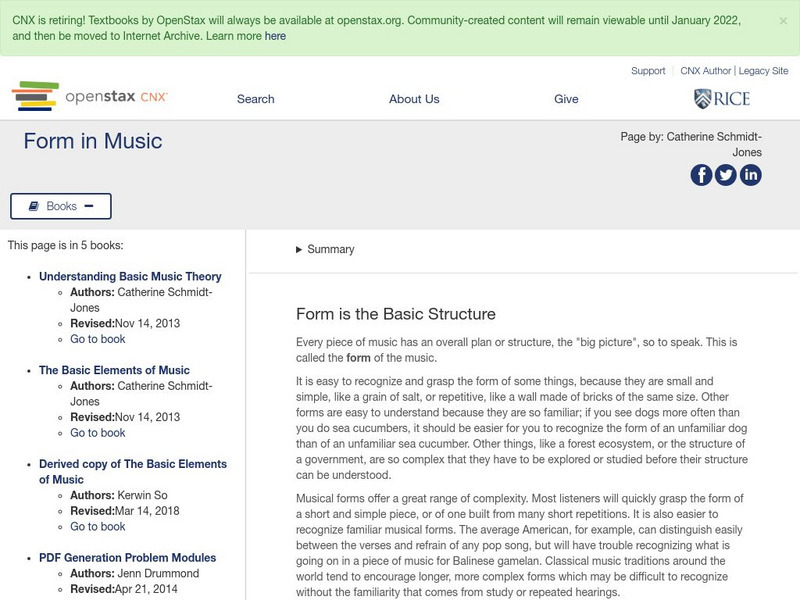Click the Facebook share icon
Viewport: 800px width, 600px height.
pyautogui.click(x=701, y=175)
